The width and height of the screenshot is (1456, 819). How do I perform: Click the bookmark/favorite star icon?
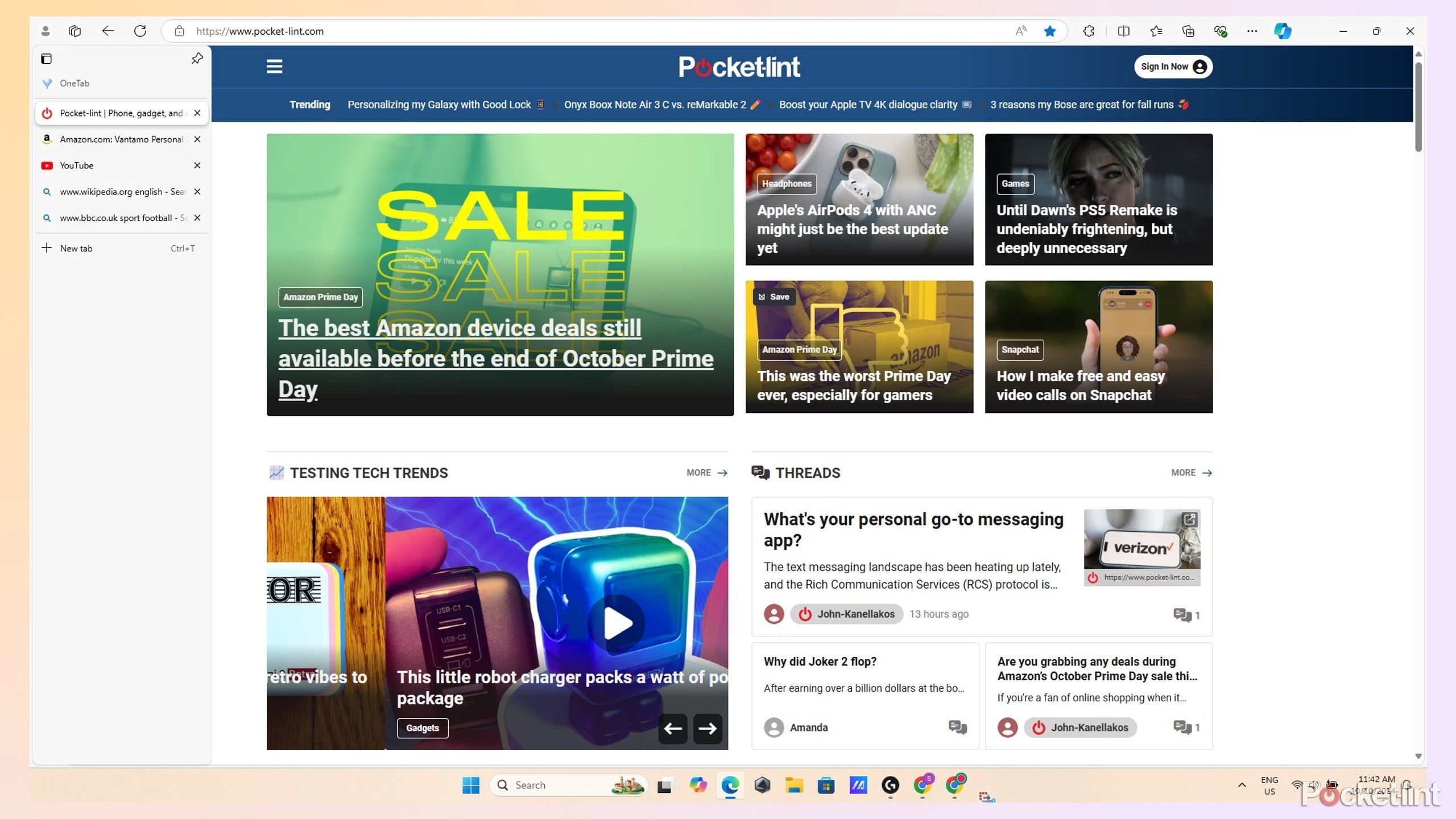tap(1051, 31)
